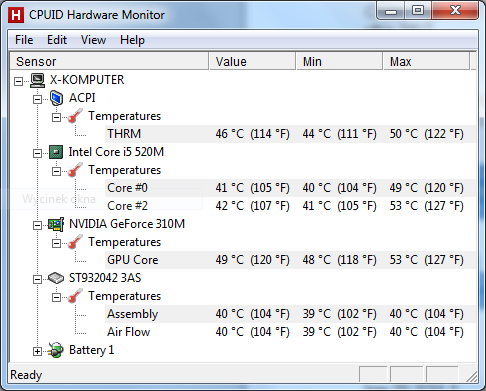Click the CPUID HWMonitor red H title icon
Screen dimensions: 486x391
coord(16,15)
